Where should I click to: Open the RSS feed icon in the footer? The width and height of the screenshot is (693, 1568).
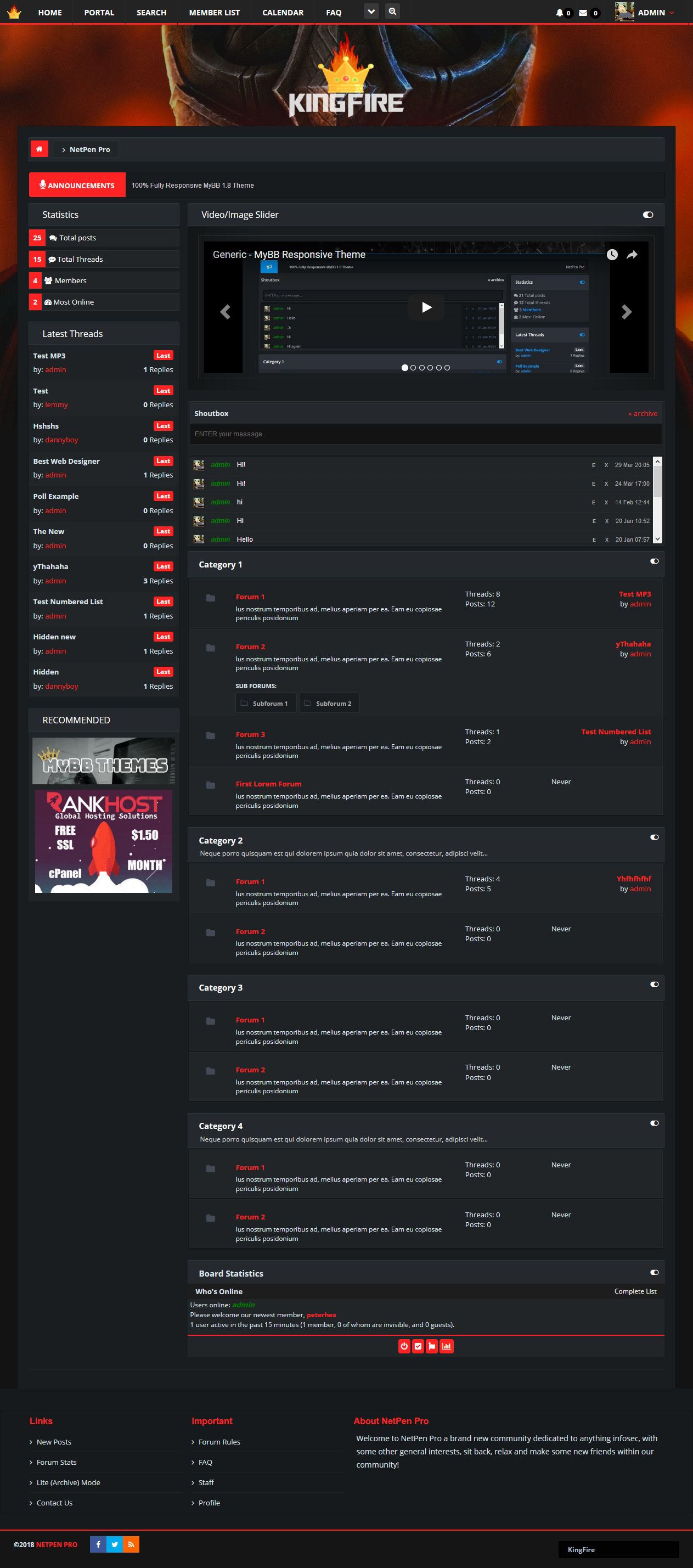pos(131,1544)
